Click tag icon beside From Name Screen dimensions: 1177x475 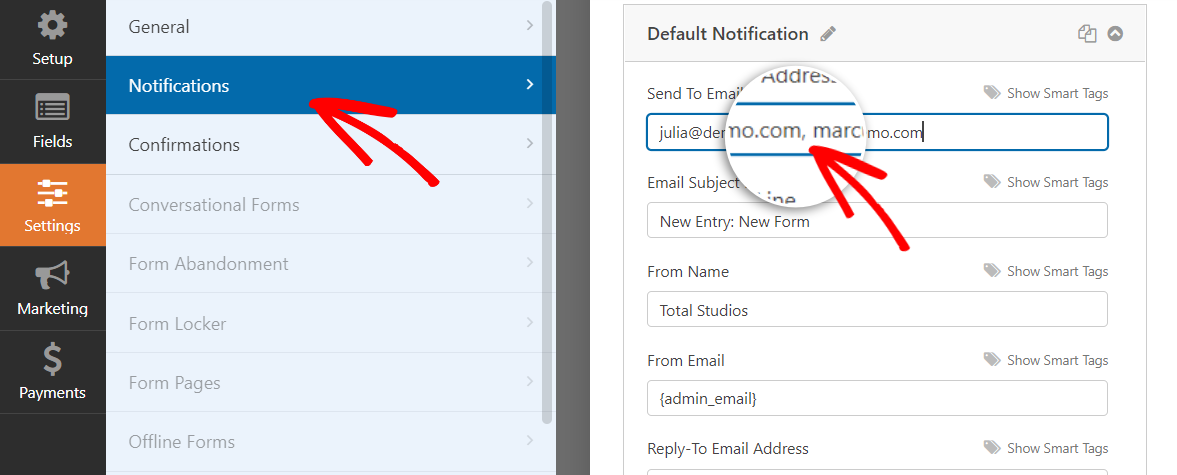[x=992, y=271]
